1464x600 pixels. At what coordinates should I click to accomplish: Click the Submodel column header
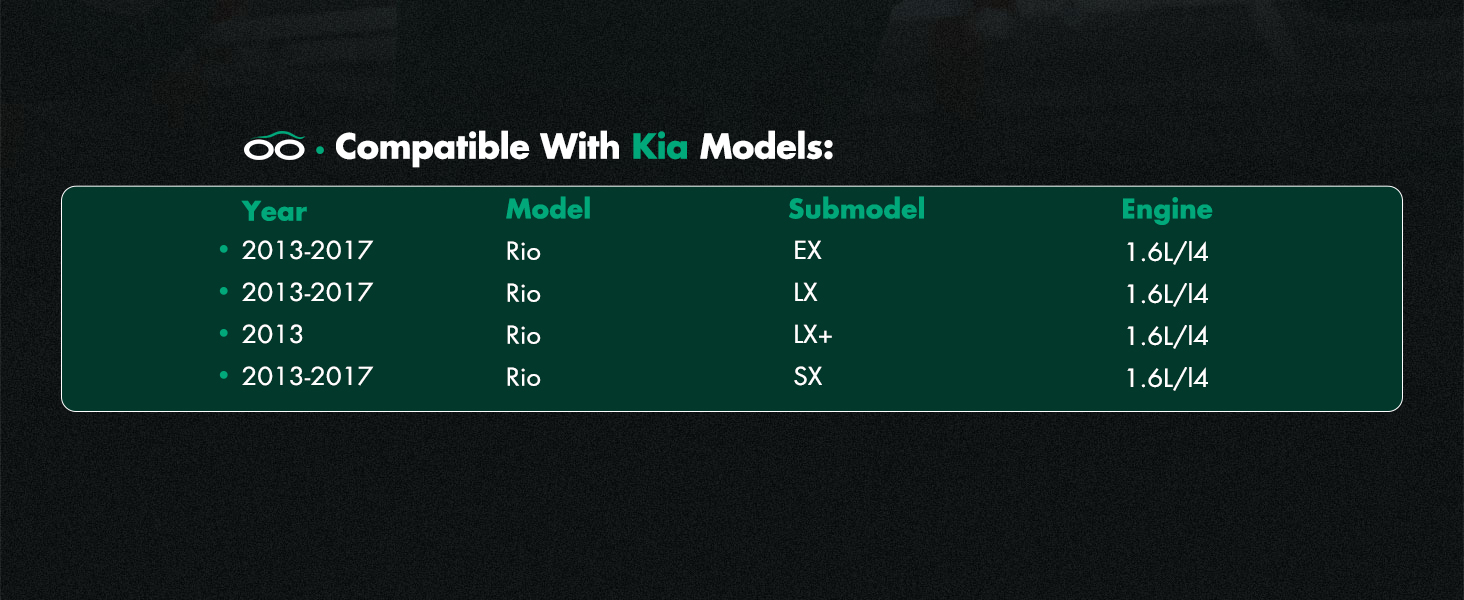click(856, 209)
